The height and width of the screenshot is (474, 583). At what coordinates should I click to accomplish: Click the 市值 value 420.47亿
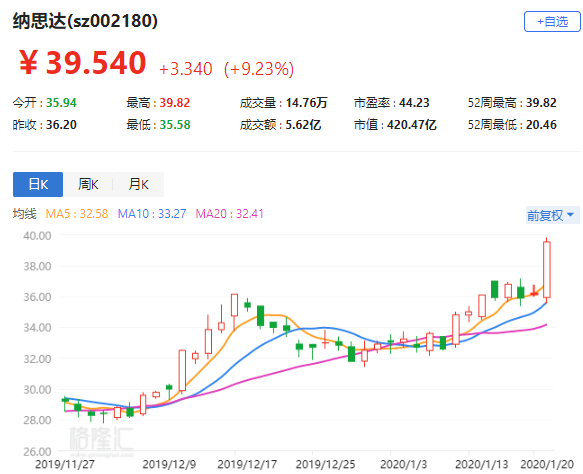tap(412, 125)
